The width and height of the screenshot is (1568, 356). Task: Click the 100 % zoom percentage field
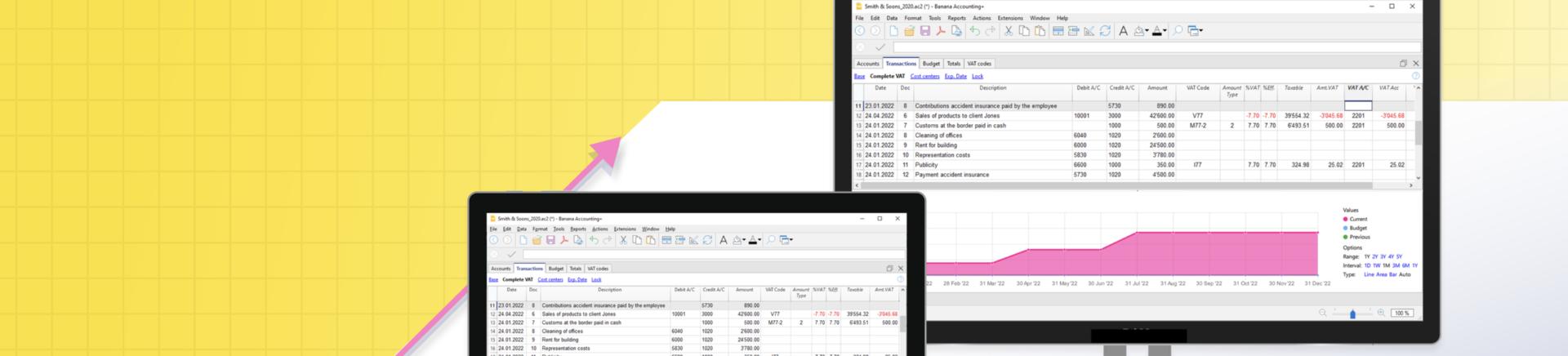[1401, 313]
